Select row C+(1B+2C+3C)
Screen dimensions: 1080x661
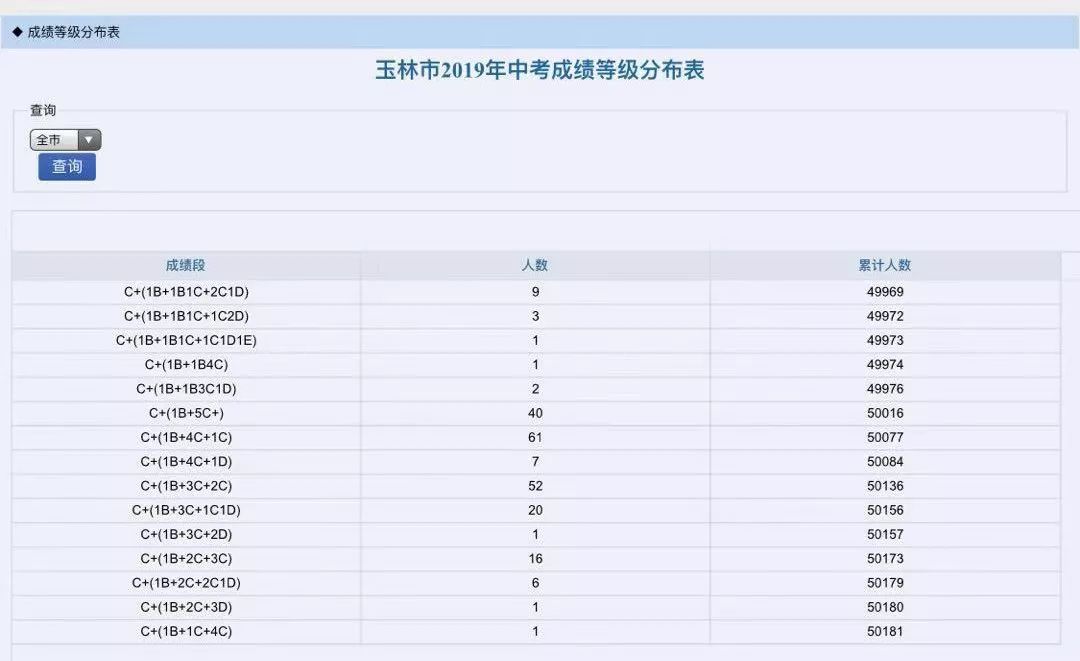[536, 558]
